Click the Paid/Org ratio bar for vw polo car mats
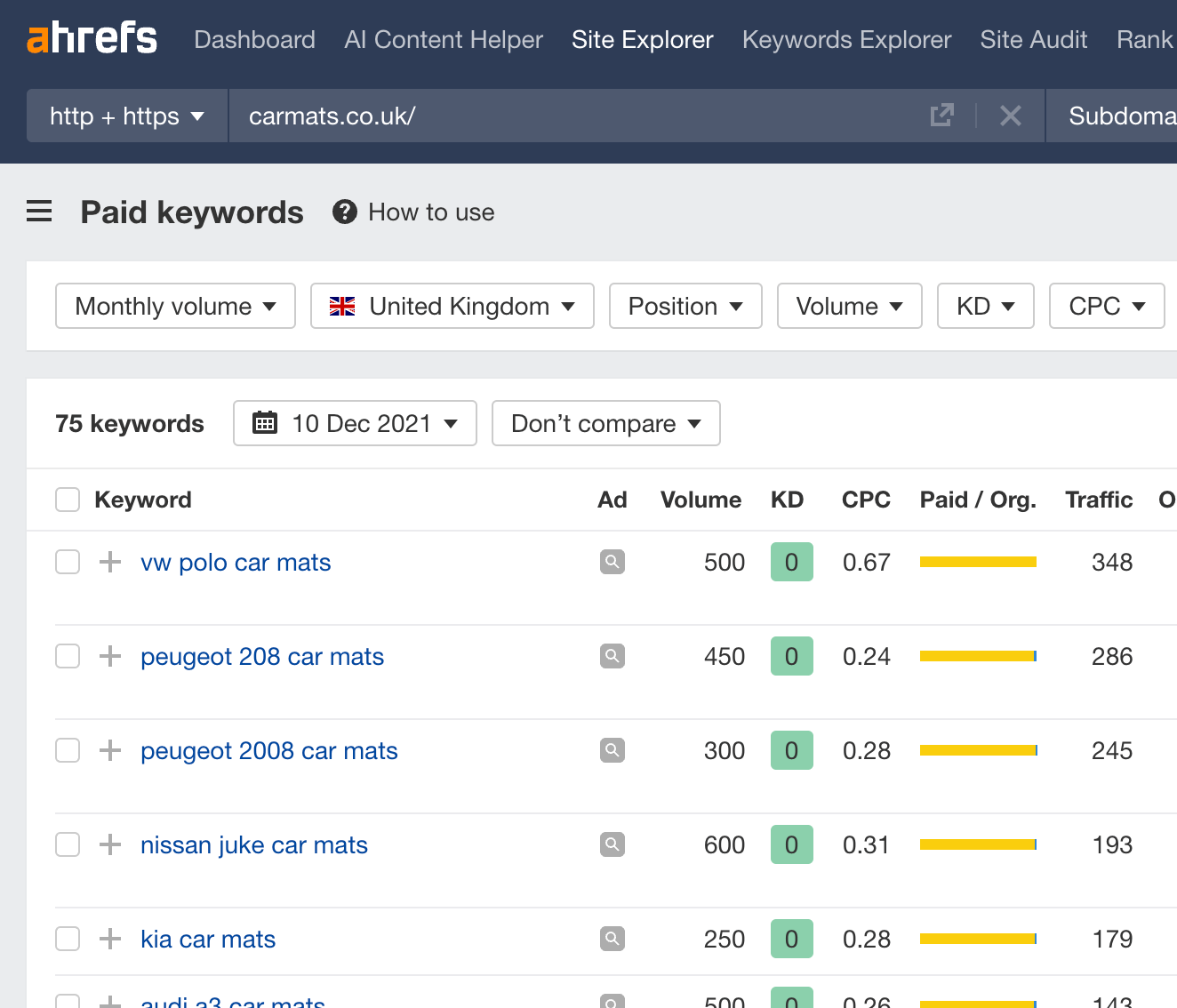The width and height of the screenshot is (1177, 1008). 978,562
